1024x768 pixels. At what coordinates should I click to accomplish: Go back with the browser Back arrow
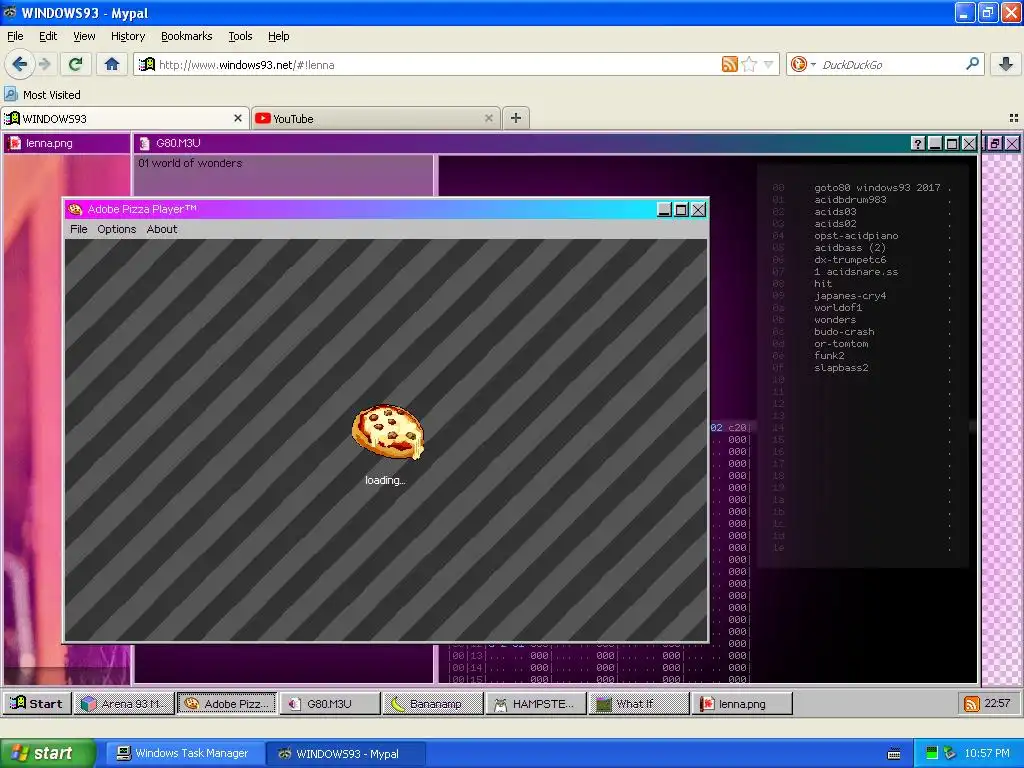(x=19, y=64)
